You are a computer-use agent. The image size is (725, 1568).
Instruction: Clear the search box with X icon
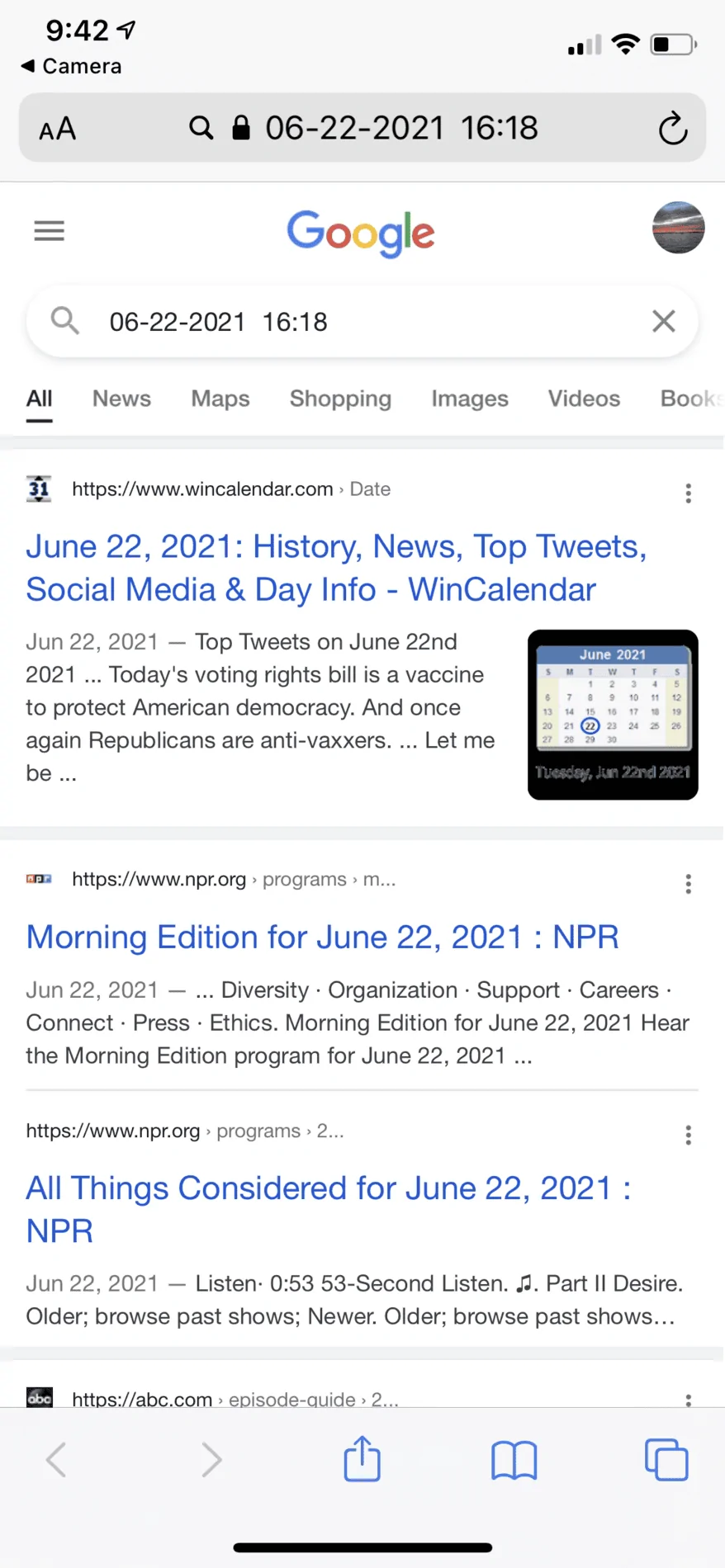coord(664,321)
